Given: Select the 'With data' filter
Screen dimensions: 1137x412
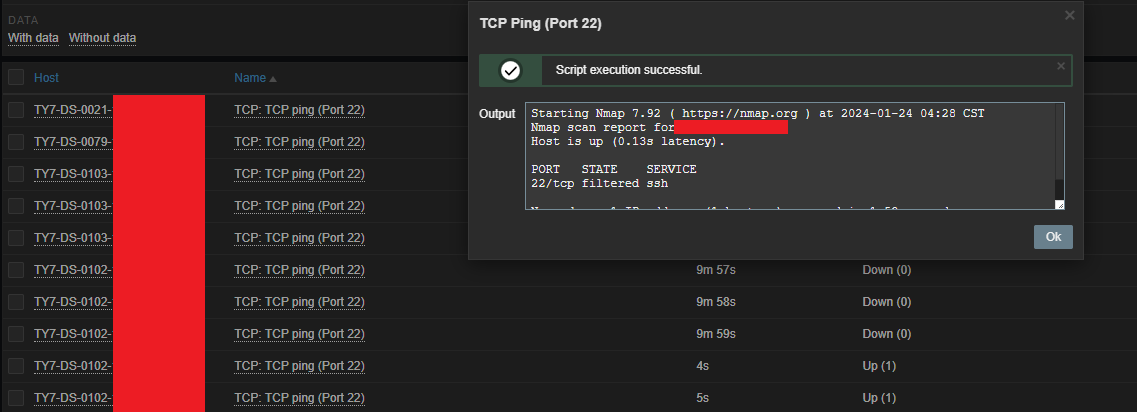Looking at the screenshot, I should (x=34, y=38).
